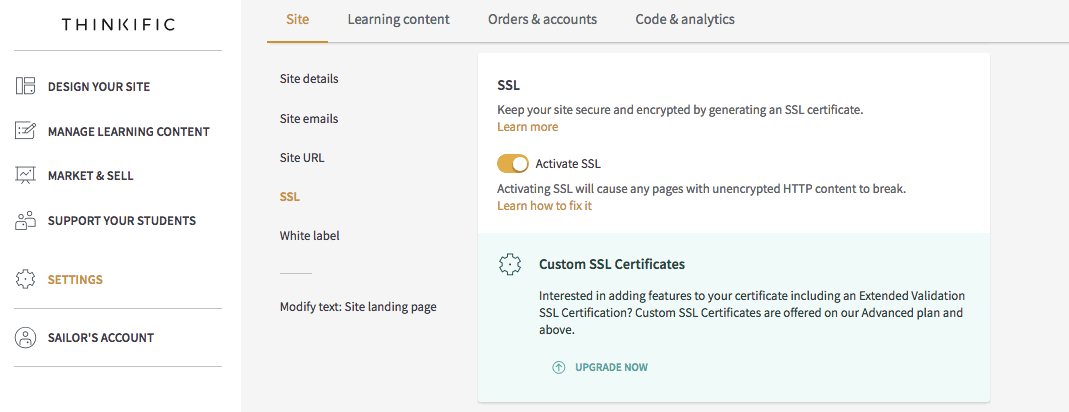Go to Site details settings

pos(309,78)
